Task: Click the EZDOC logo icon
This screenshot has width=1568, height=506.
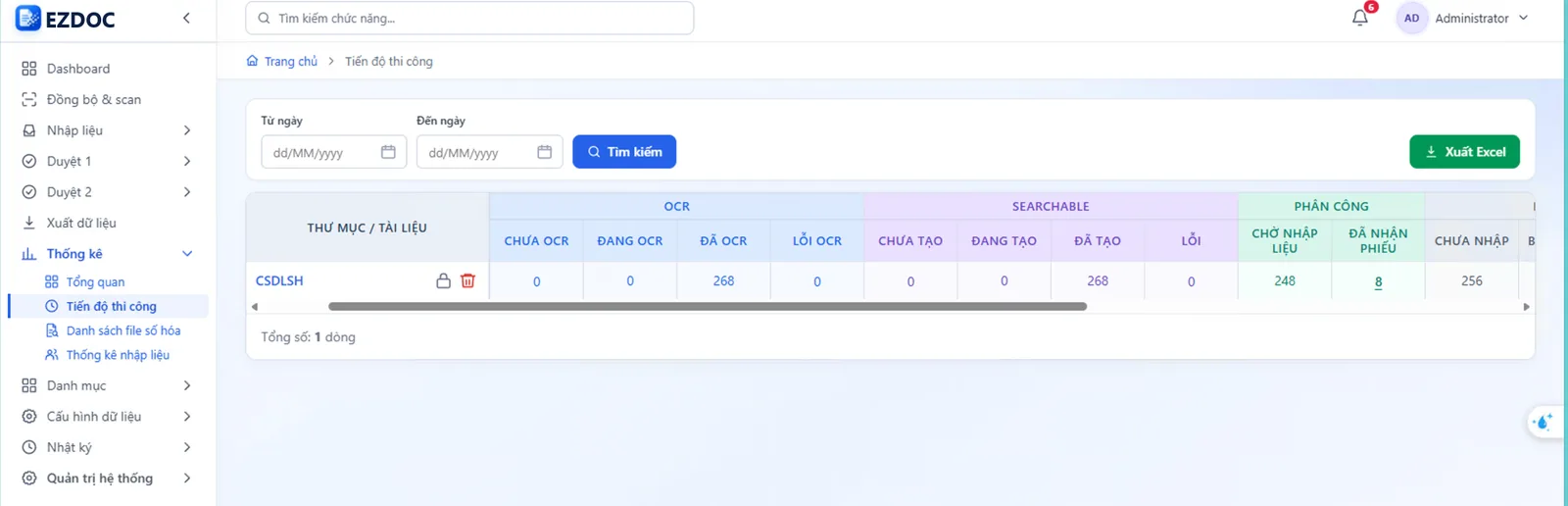Action: [x=28, y=19]
